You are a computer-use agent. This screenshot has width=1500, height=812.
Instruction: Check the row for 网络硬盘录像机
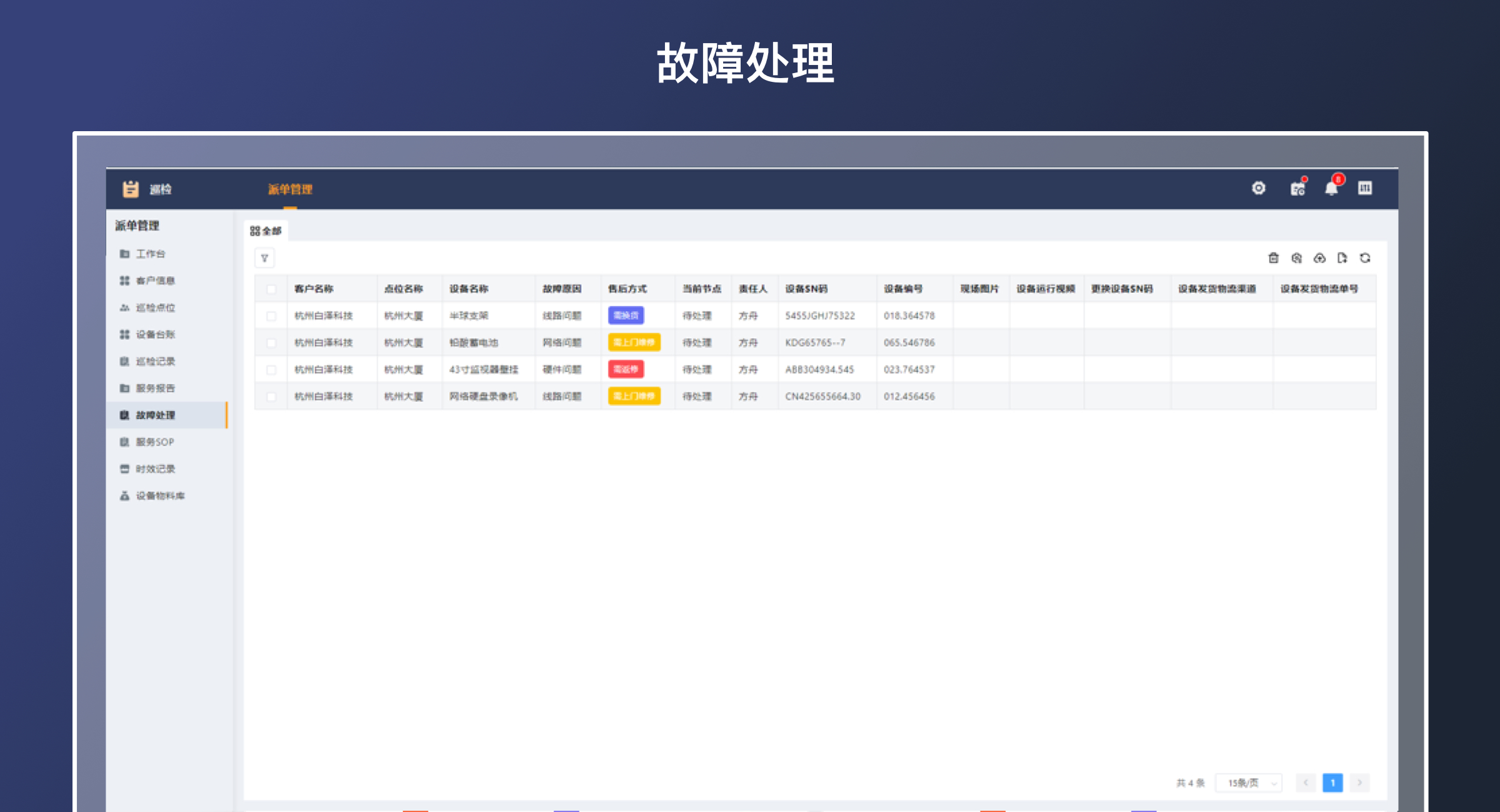(271, 397)
